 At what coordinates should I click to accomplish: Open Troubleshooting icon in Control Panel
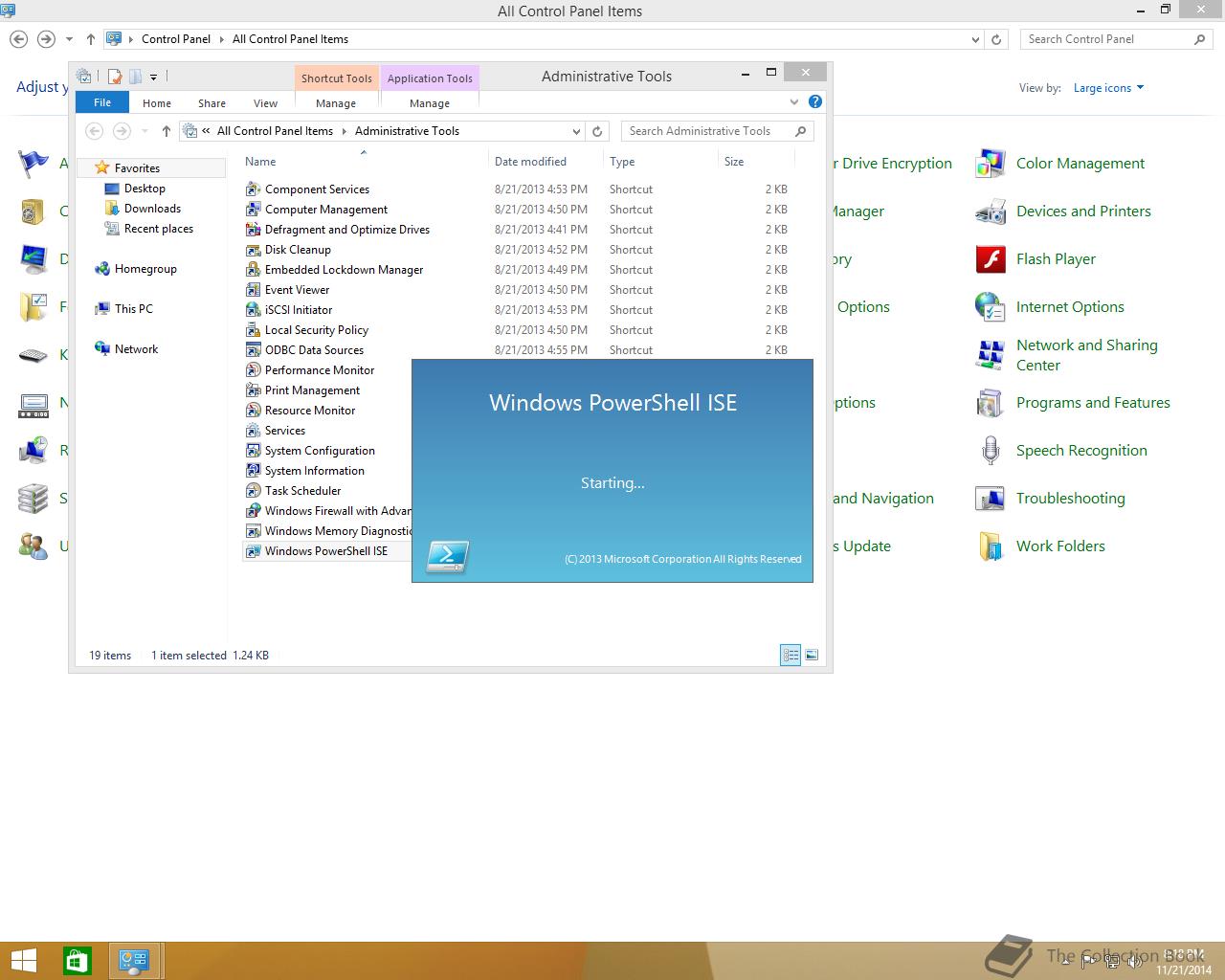click(x=990, y=499)
